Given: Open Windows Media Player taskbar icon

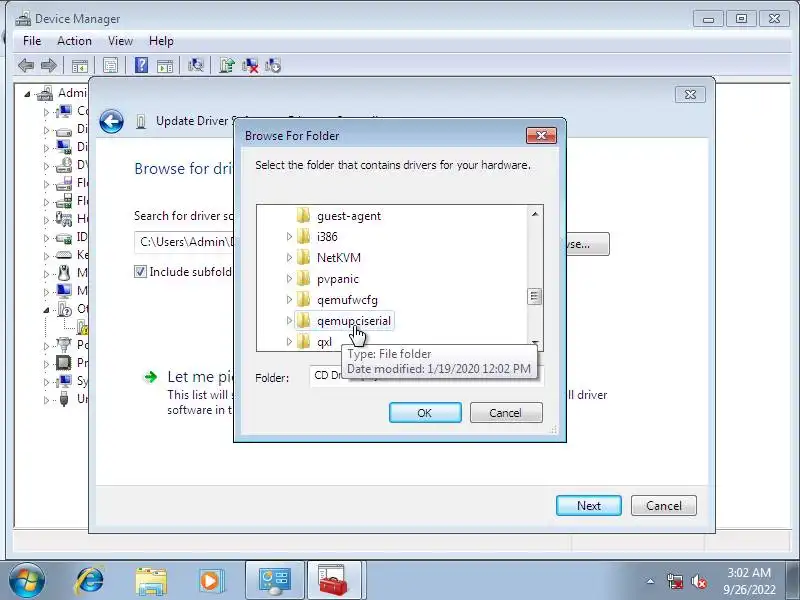Looking at the screenshot, I should click(210, 581).
